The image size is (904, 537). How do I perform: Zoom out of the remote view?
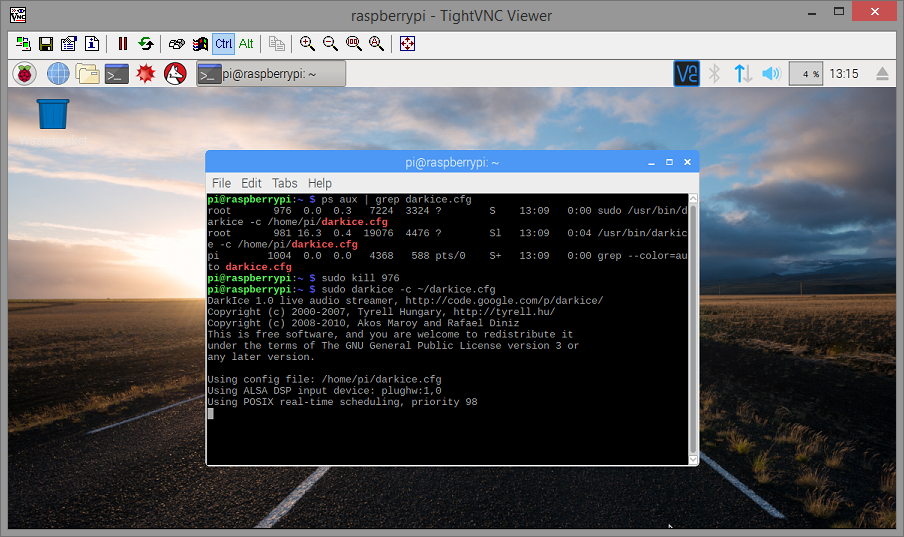(x=330, y=44)
